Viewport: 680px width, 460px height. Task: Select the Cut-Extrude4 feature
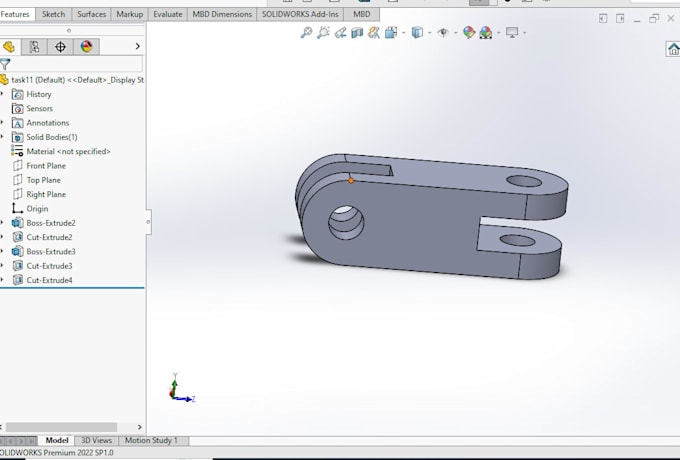pyautogui.click(x=49, y=280)
